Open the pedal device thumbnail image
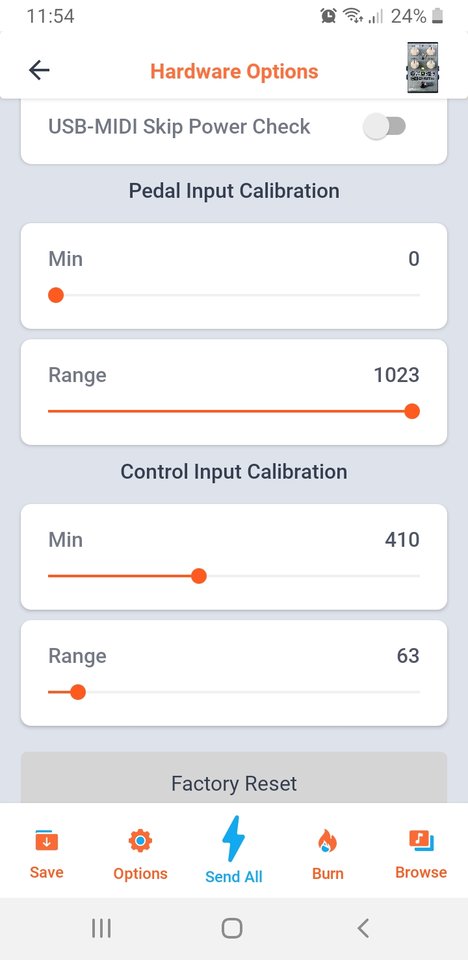The width and height of the screenshot is (468, 960). 423,68
